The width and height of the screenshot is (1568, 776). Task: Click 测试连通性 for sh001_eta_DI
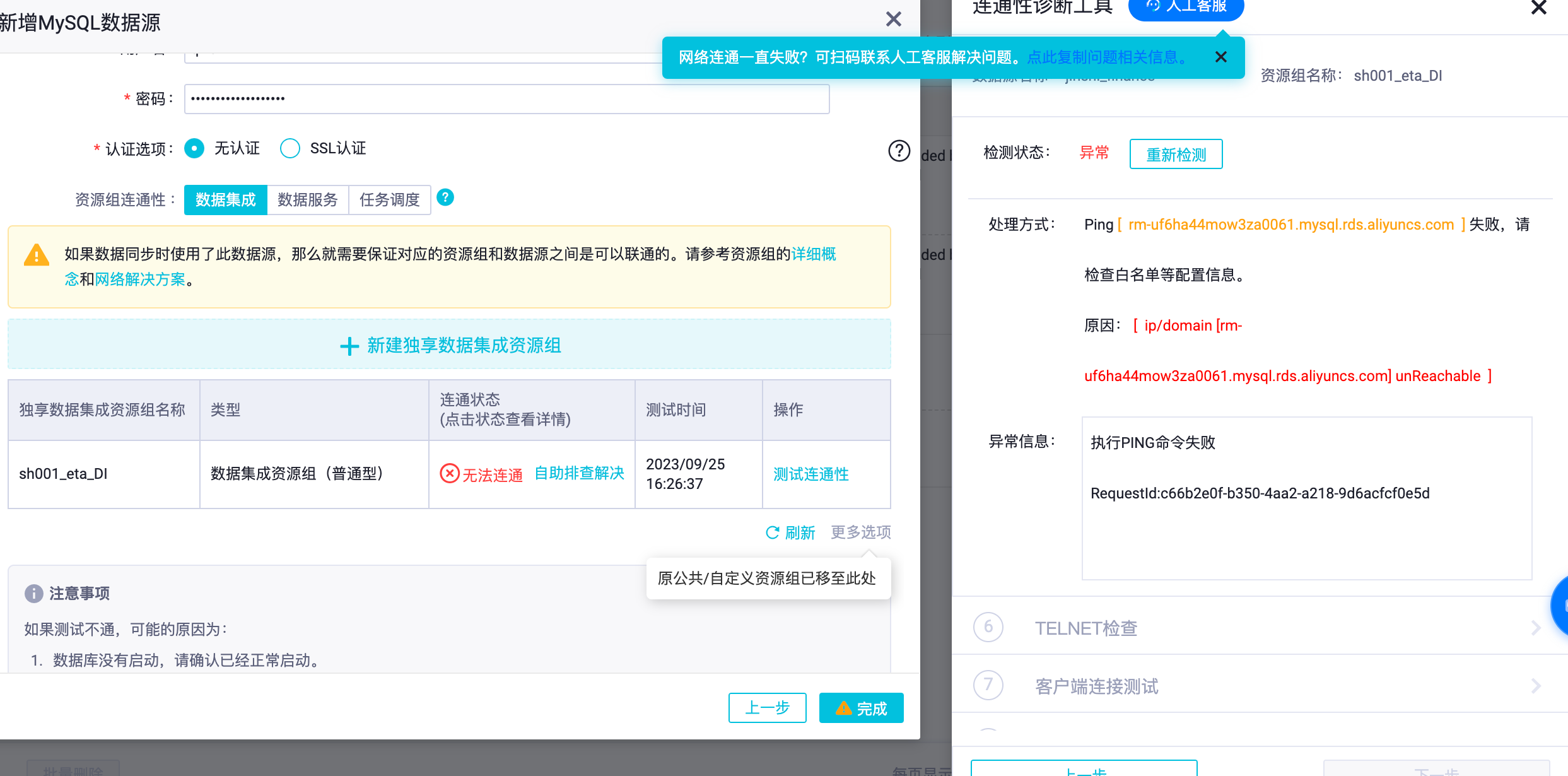[811, 474]
